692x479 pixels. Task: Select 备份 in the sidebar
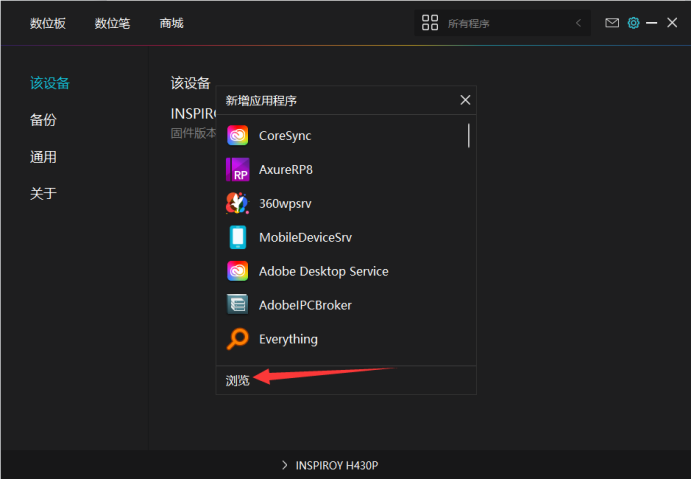click(x=43, y=120)
